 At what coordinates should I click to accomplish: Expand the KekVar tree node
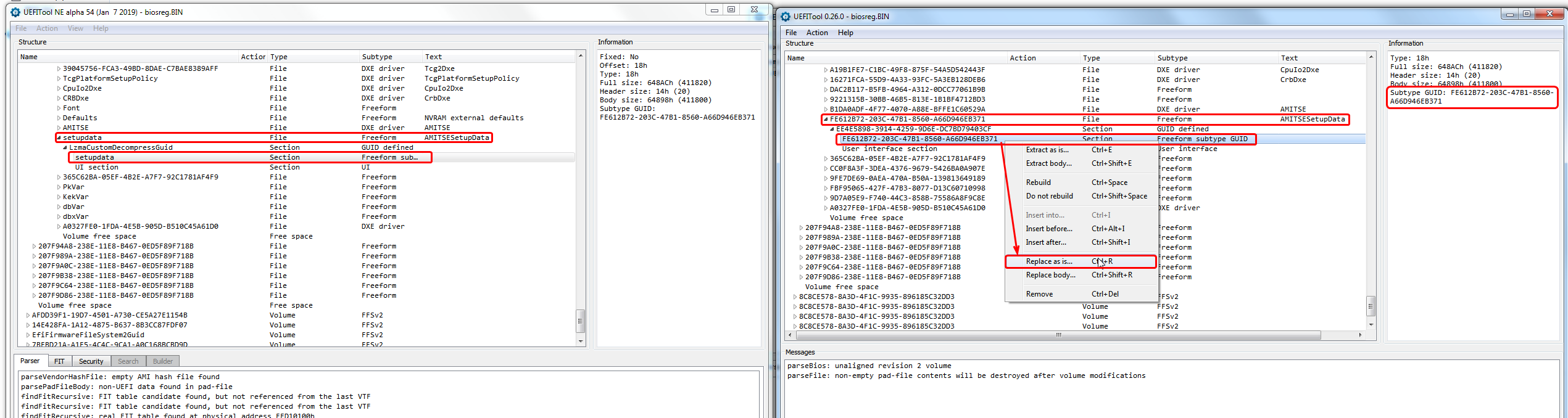[59, 197]
